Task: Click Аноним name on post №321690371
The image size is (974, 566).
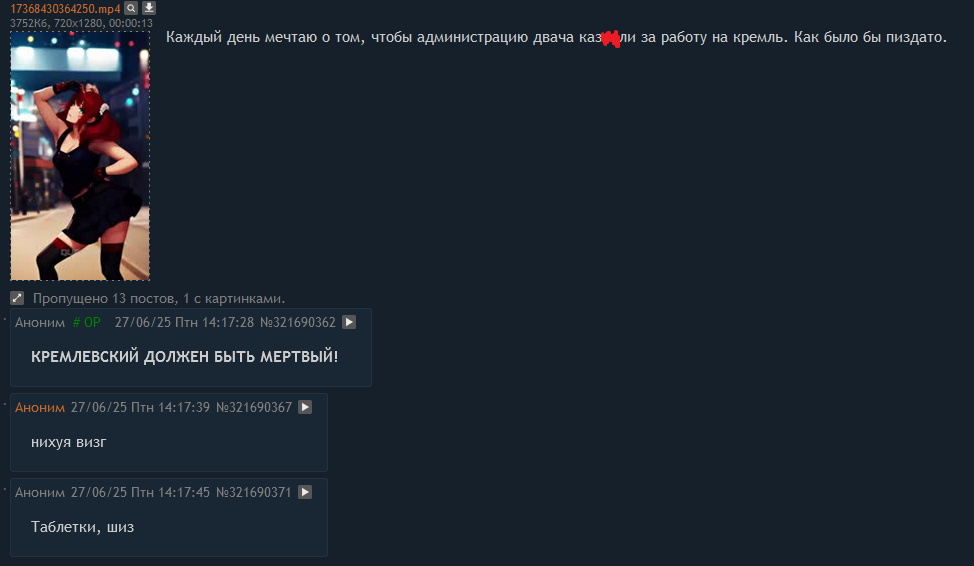Action: (40, 492)
